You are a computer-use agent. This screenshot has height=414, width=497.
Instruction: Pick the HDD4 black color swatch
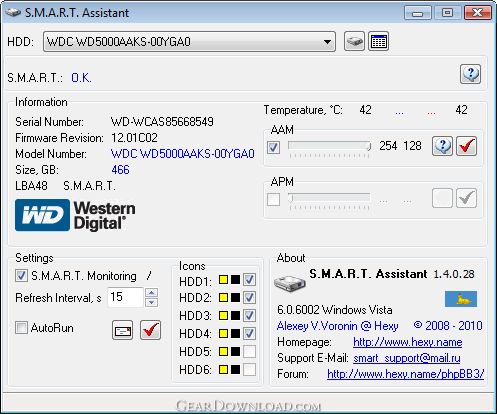(235, 334)
